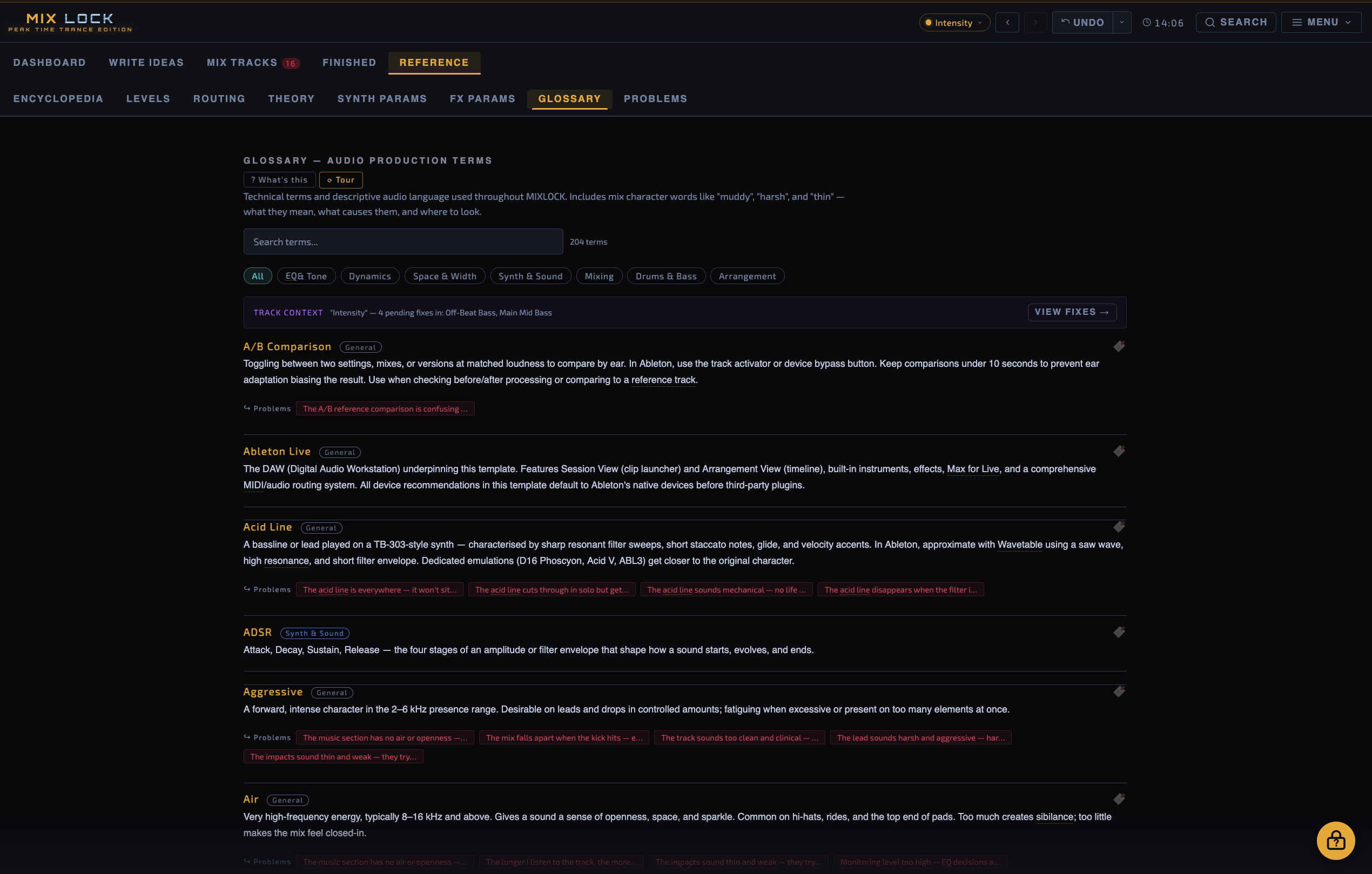Expand the undo history dropdown arrow
Image resolution: width=1372 pixels, height=874 pixels.
(x=1121, y=23)
